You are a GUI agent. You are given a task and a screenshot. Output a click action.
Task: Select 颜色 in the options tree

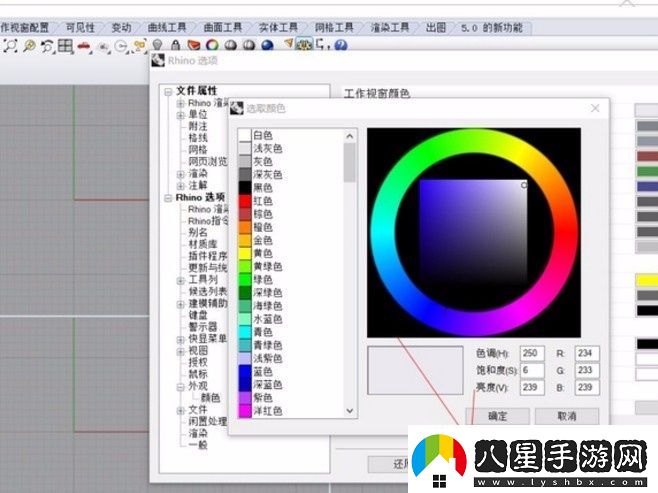pos(210,398)
